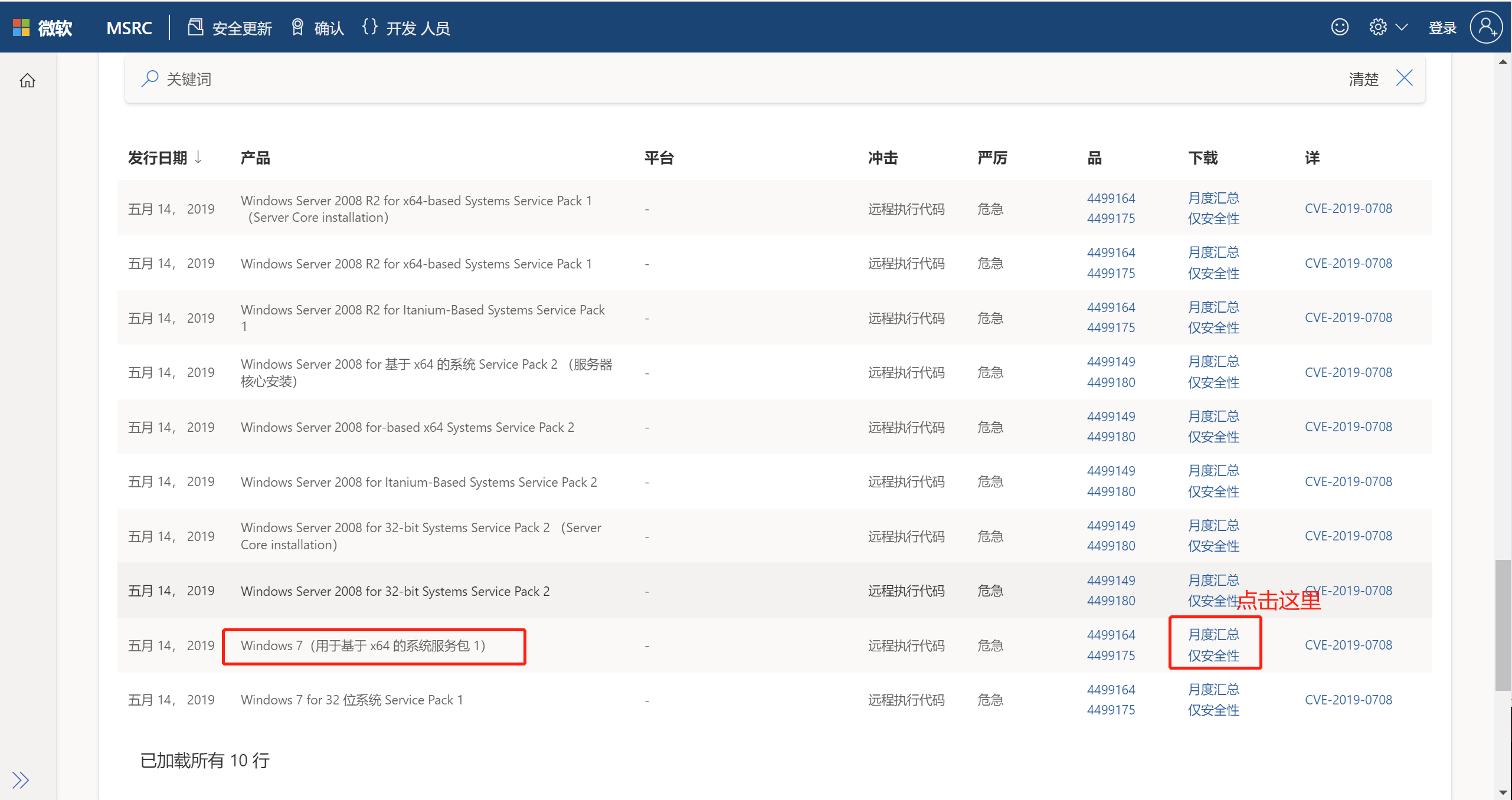This screenshot has width=1512, height=800.
Task: Select the MSRC menu item
Action: 129,28
